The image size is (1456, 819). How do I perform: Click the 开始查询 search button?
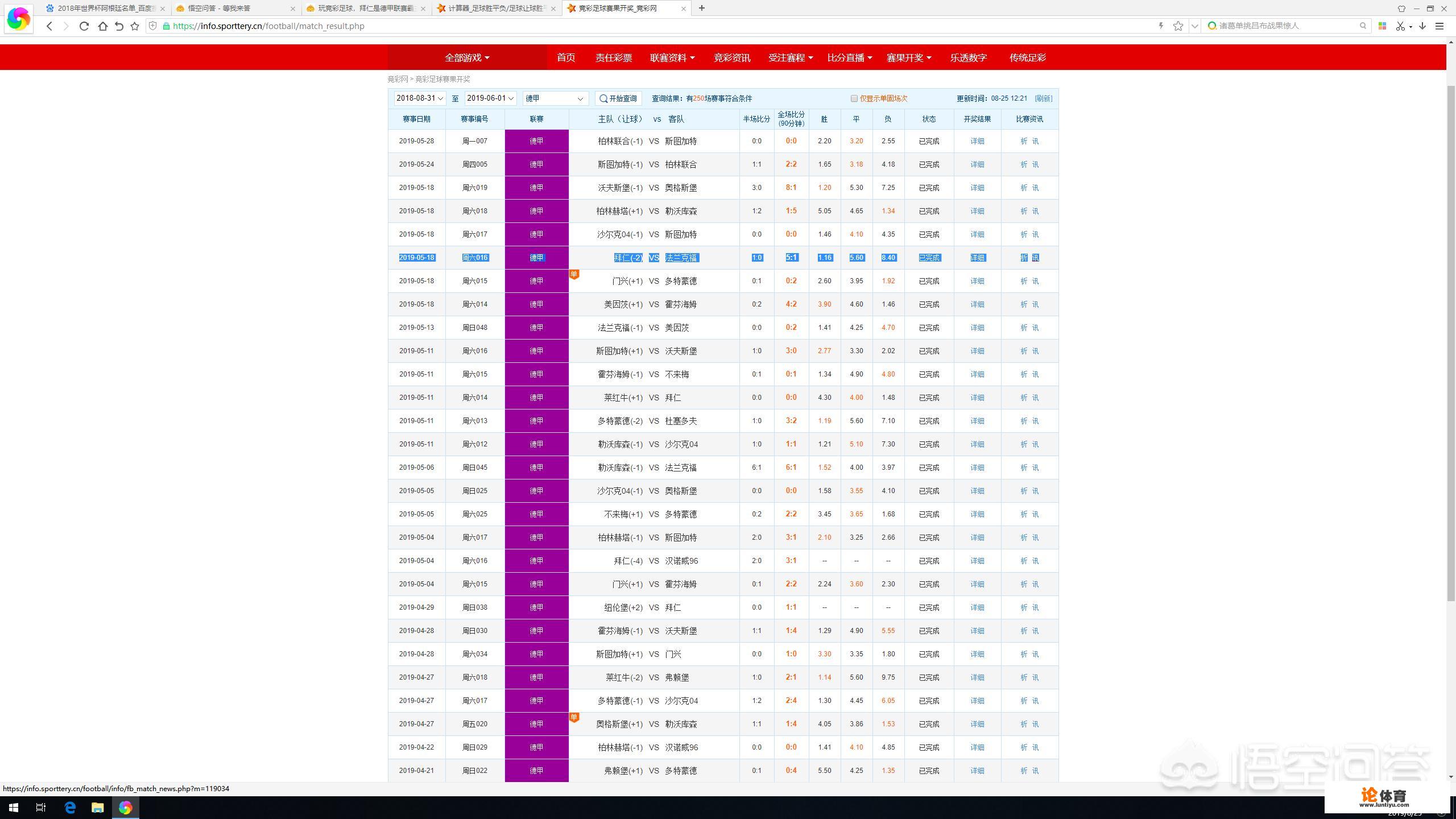(618, 98)
